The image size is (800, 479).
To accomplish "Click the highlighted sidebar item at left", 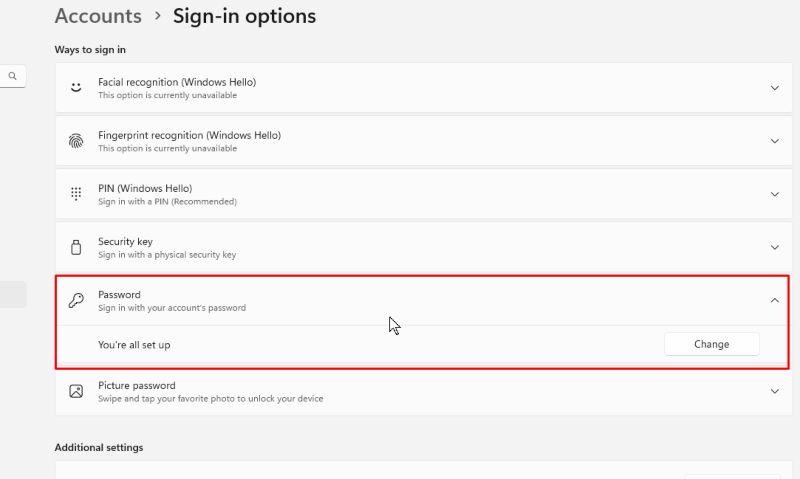I will pyautogui.click(x=13, y=294).
